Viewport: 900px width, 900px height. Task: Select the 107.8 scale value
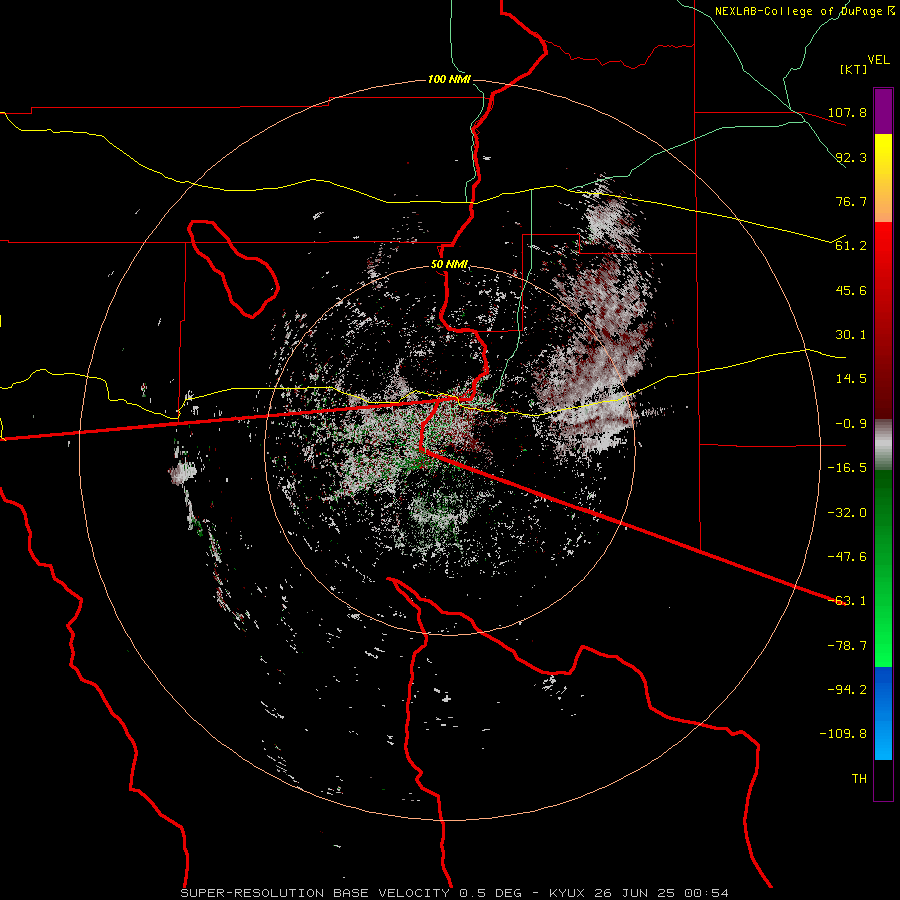tap(847, 112)
